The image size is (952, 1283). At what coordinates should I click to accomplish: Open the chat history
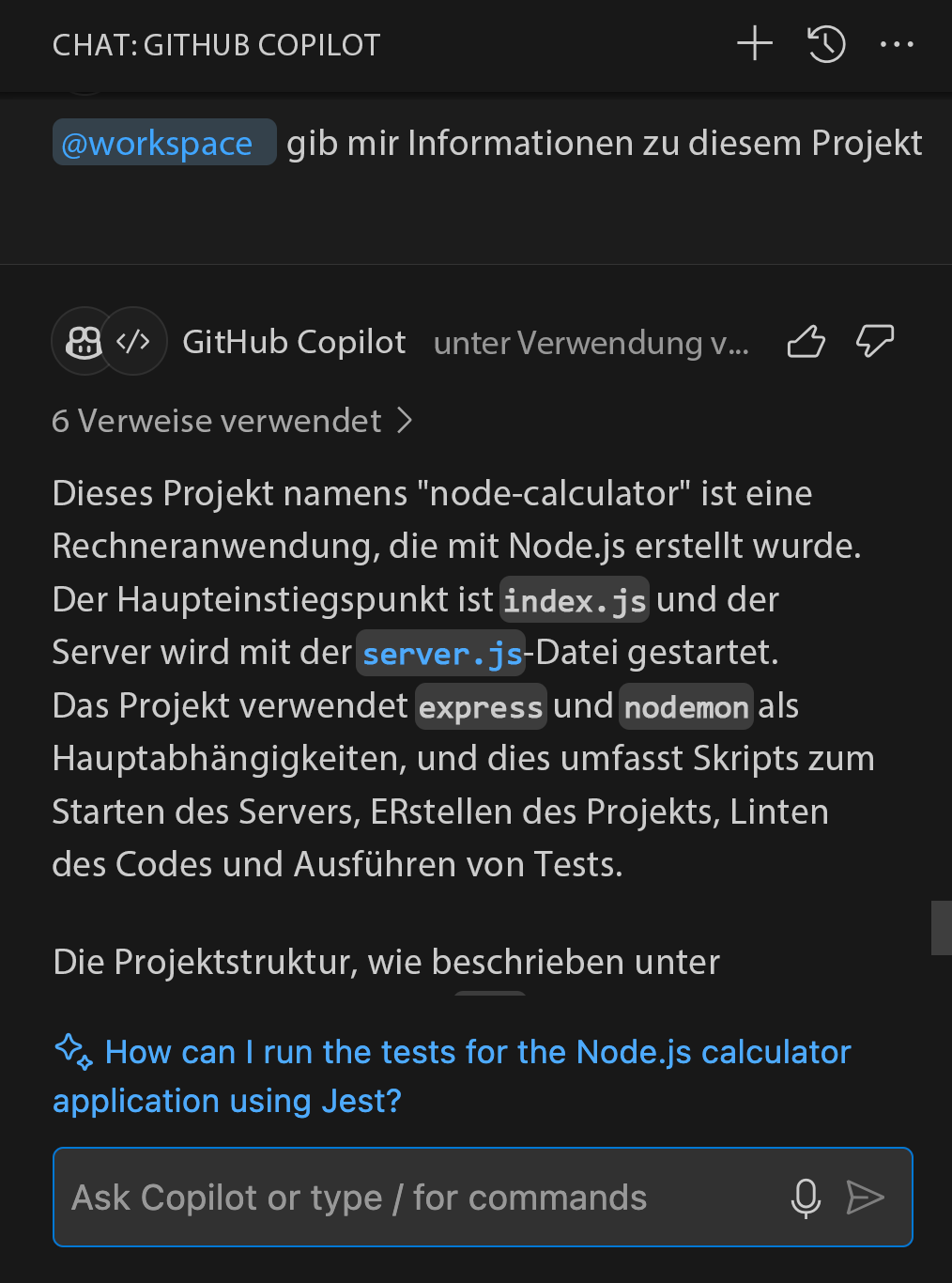pyautogui.click(x=826, y=44)
